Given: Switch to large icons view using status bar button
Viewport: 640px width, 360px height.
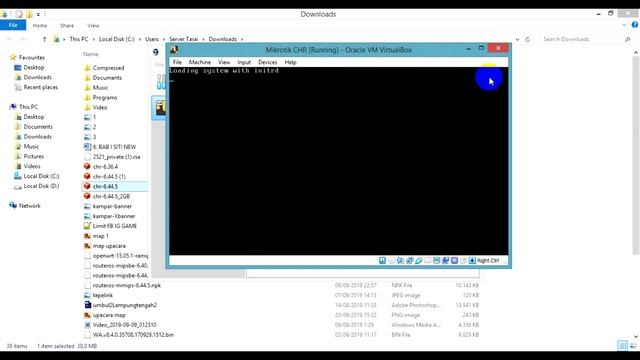Looking at the screenshot, I should [x=633, y=346].
